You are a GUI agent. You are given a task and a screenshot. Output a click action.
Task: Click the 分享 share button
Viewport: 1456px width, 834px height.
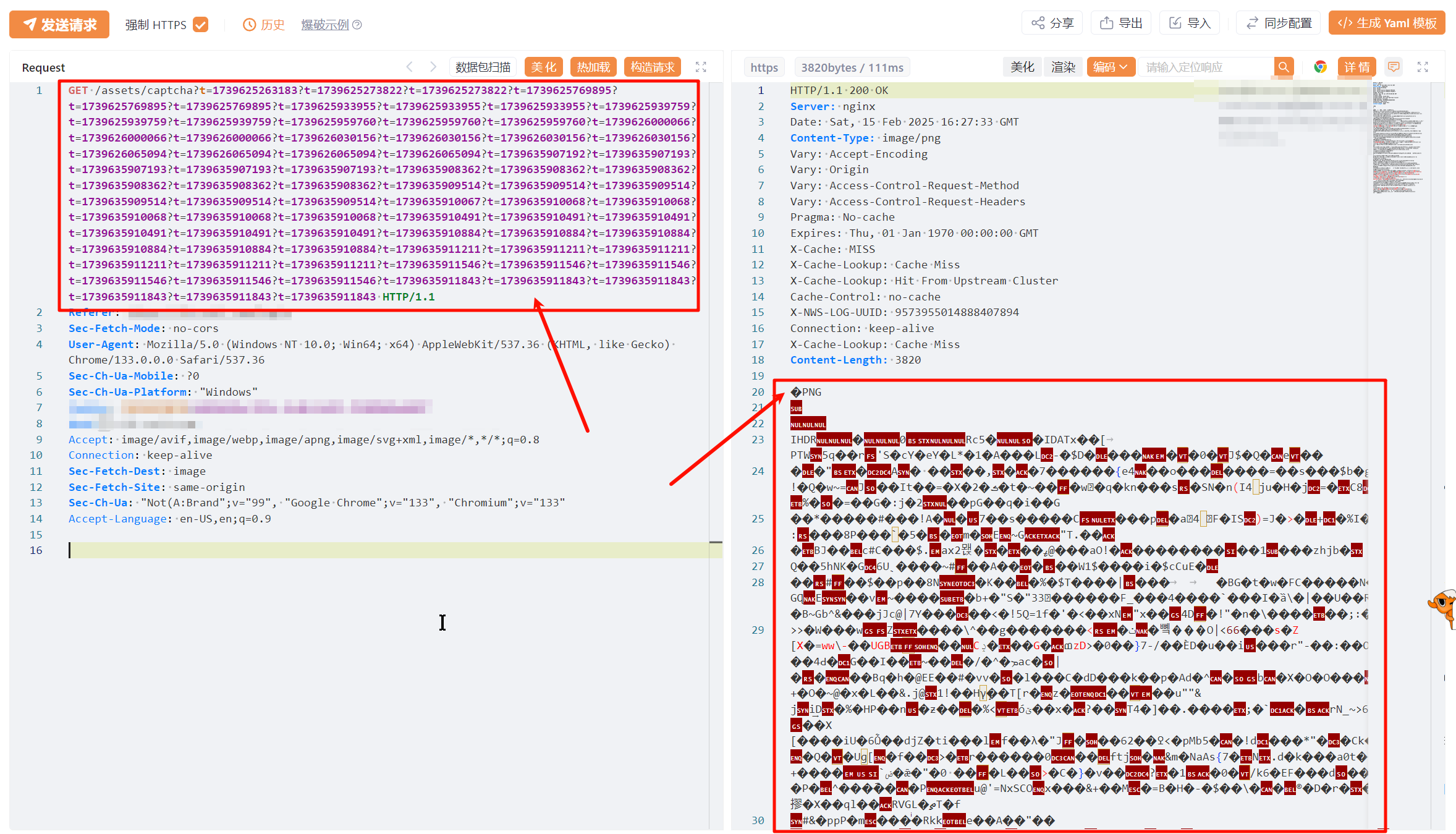click(x=1052, y=23)
